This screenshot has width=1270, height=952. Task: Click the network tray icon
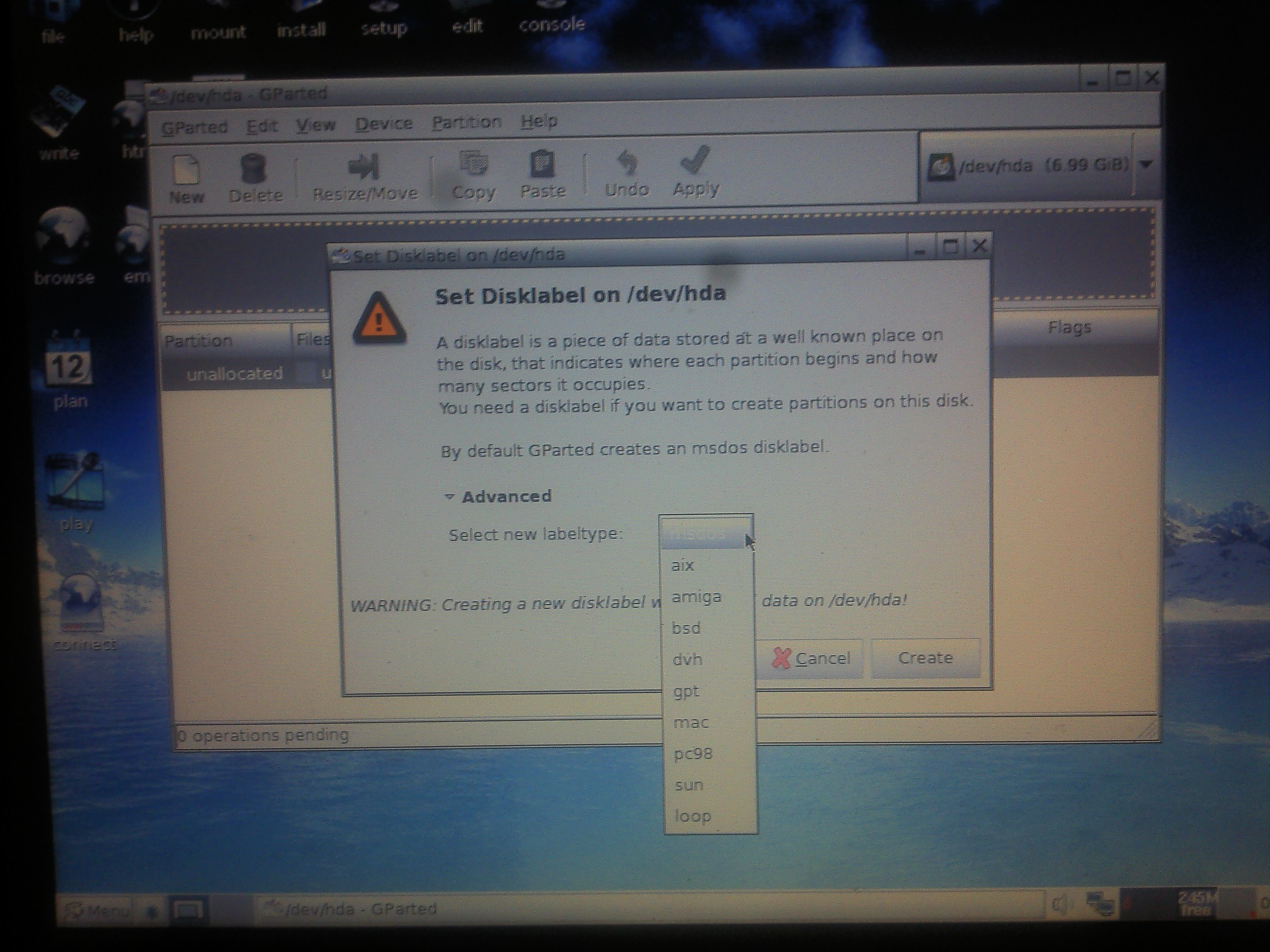1100,904
